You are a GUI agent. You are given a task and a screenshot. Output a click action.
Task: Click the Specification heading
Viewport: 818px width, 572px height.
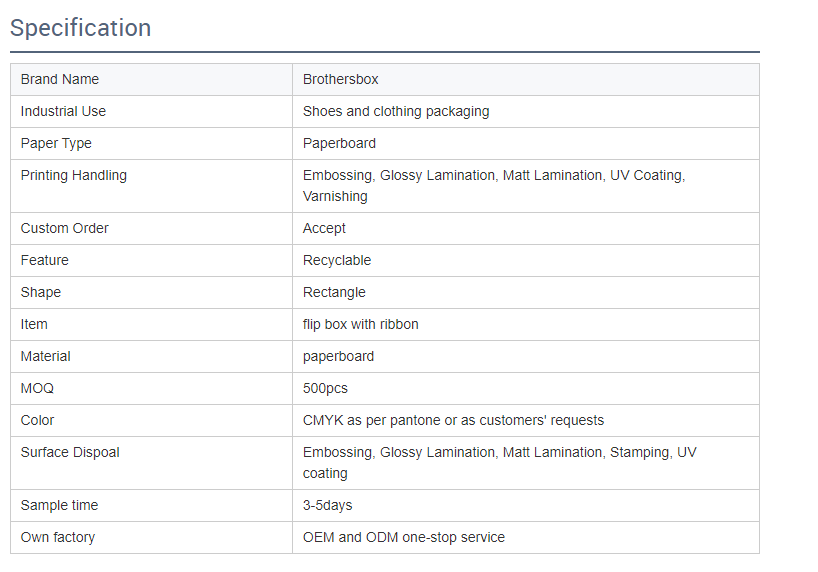point(81,28)
